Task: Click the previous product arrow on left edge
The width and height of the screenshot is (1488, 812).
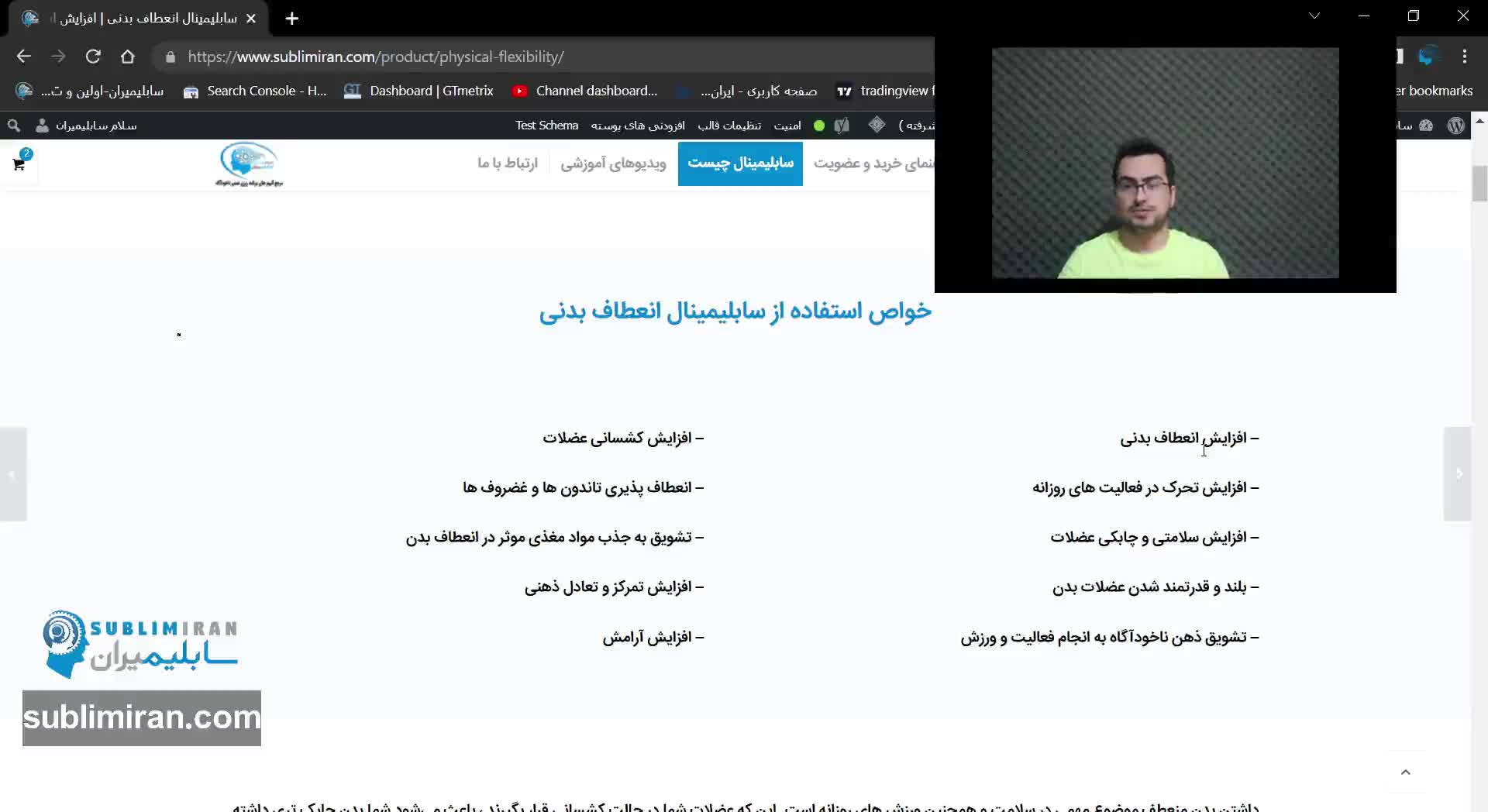Action: click(13, 473)
